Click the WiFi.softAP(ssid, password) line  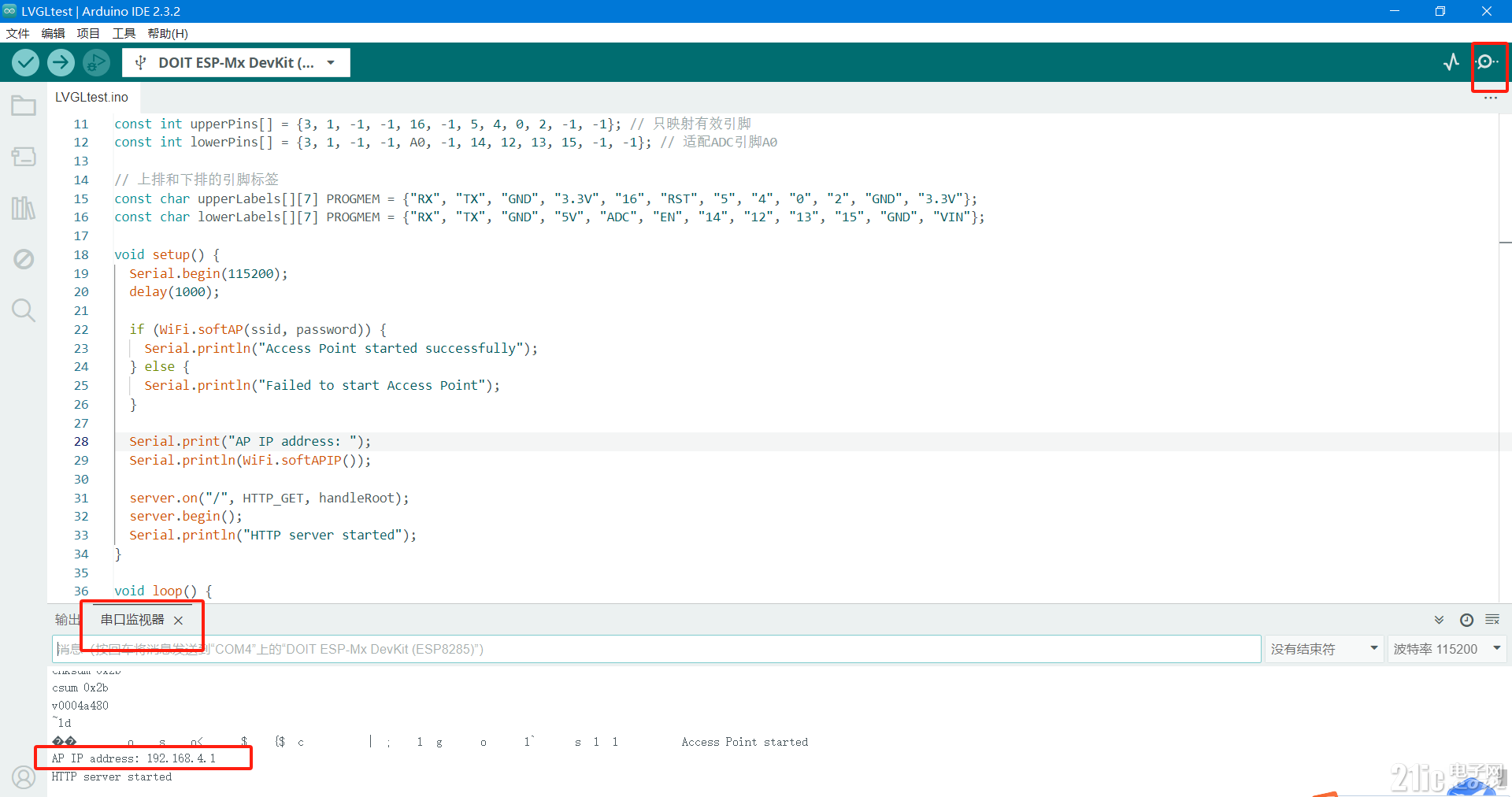[x=258, y=330]
